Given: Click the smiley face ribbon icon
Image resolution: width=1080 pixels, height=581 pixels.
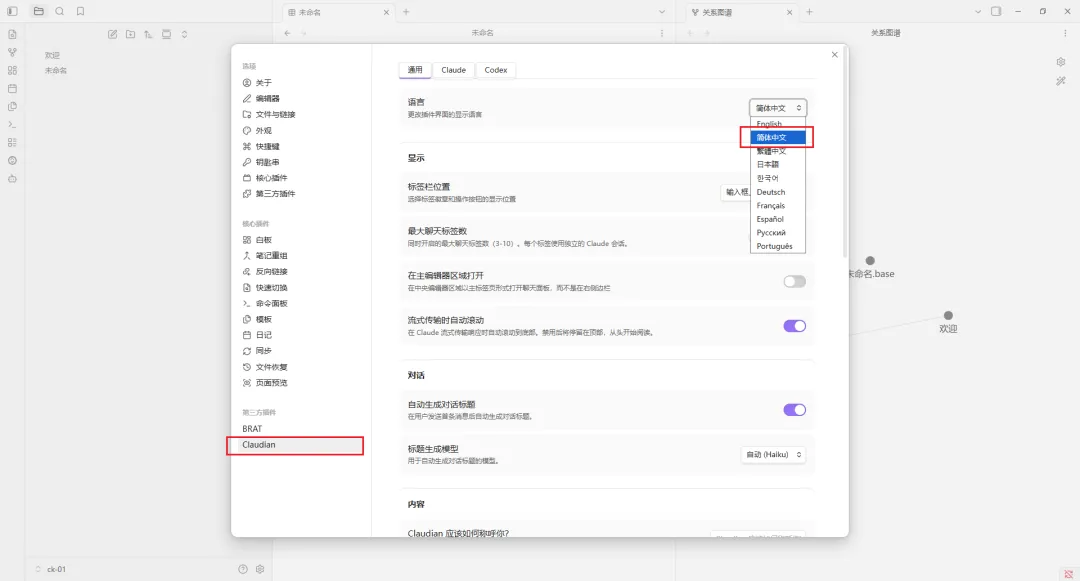Looking at the screenshot, I should (x=12, y=160).
